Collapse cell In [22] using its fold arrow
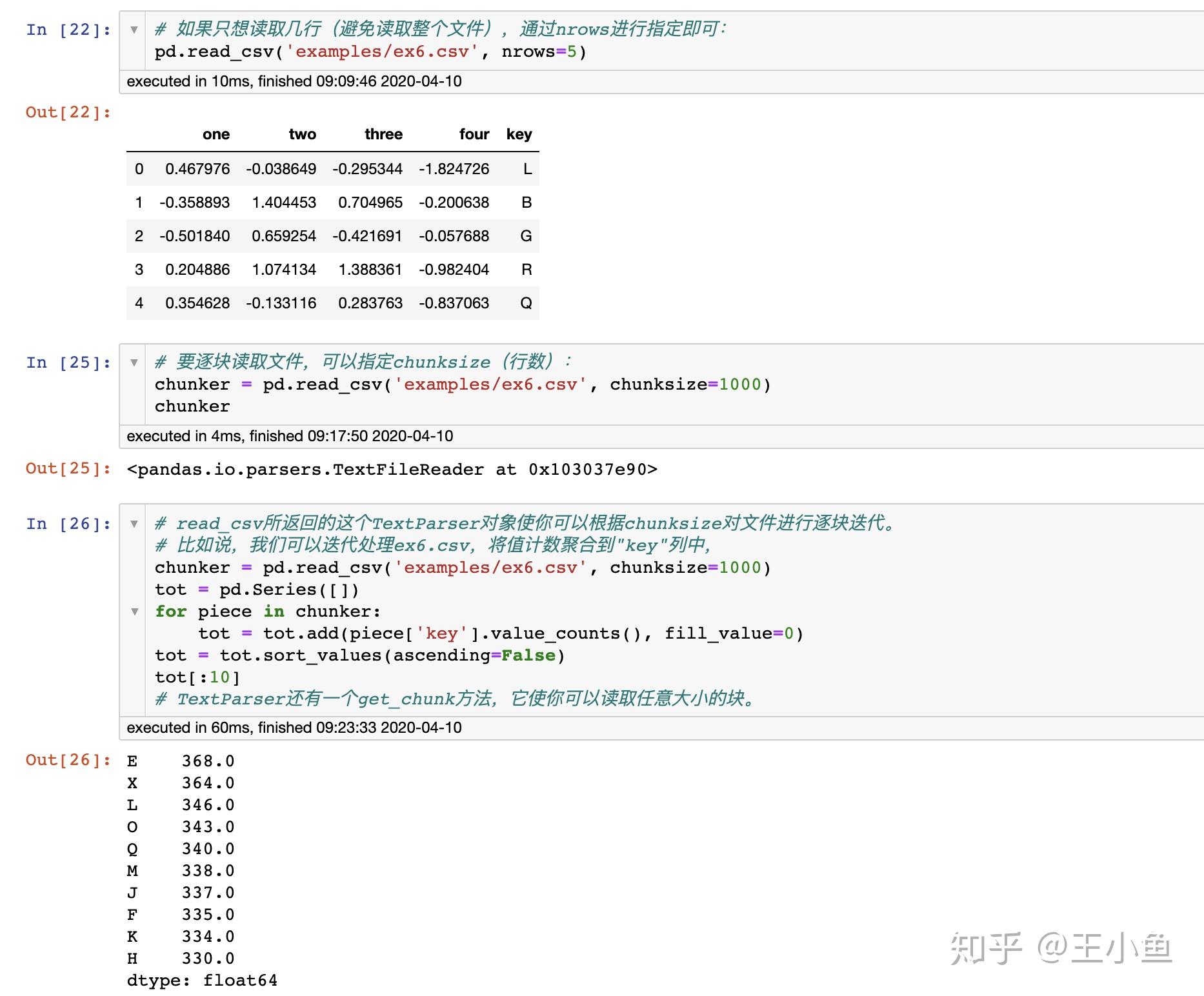 [x=134, y=30]
